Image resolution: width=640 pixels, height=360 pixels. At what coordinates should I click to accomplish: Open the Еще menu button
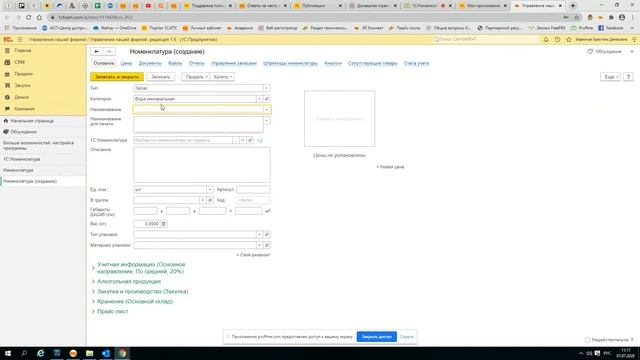click(610, 77)
